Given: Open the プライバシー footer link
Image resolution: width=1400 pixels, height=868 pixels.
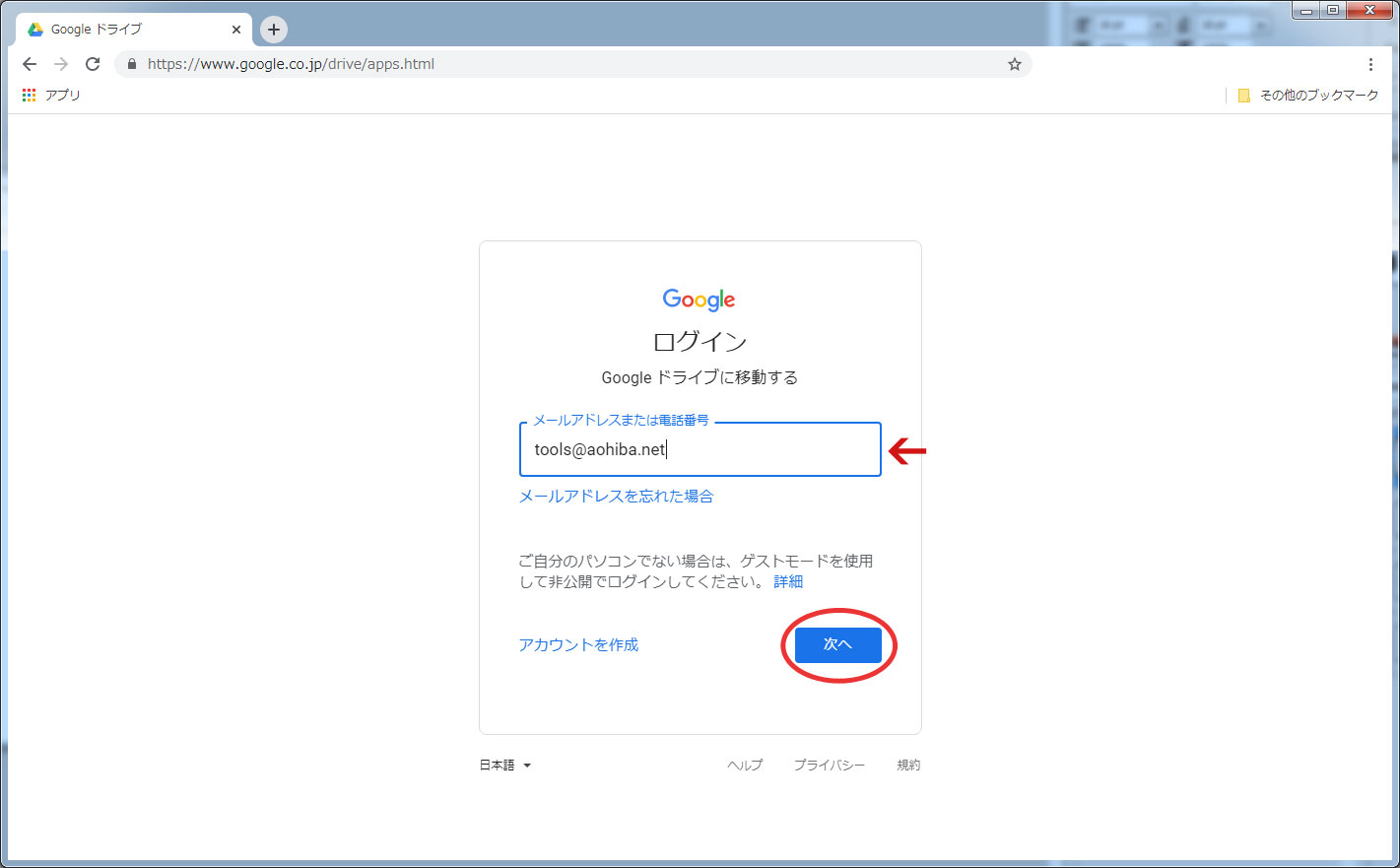Looking at the screenshot, I should 830,765.
